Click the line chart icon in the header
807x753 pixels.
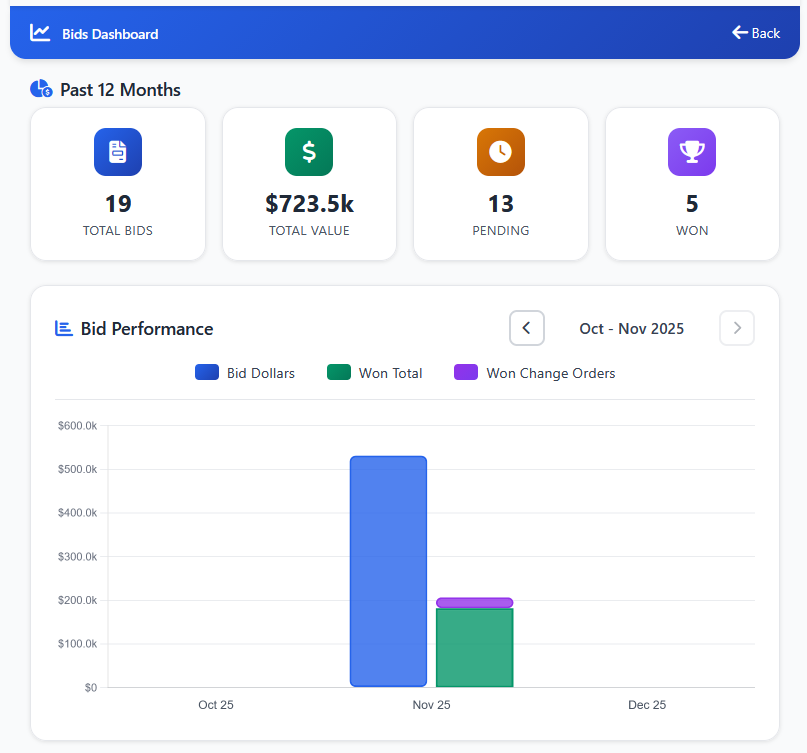tap(39, 32)
